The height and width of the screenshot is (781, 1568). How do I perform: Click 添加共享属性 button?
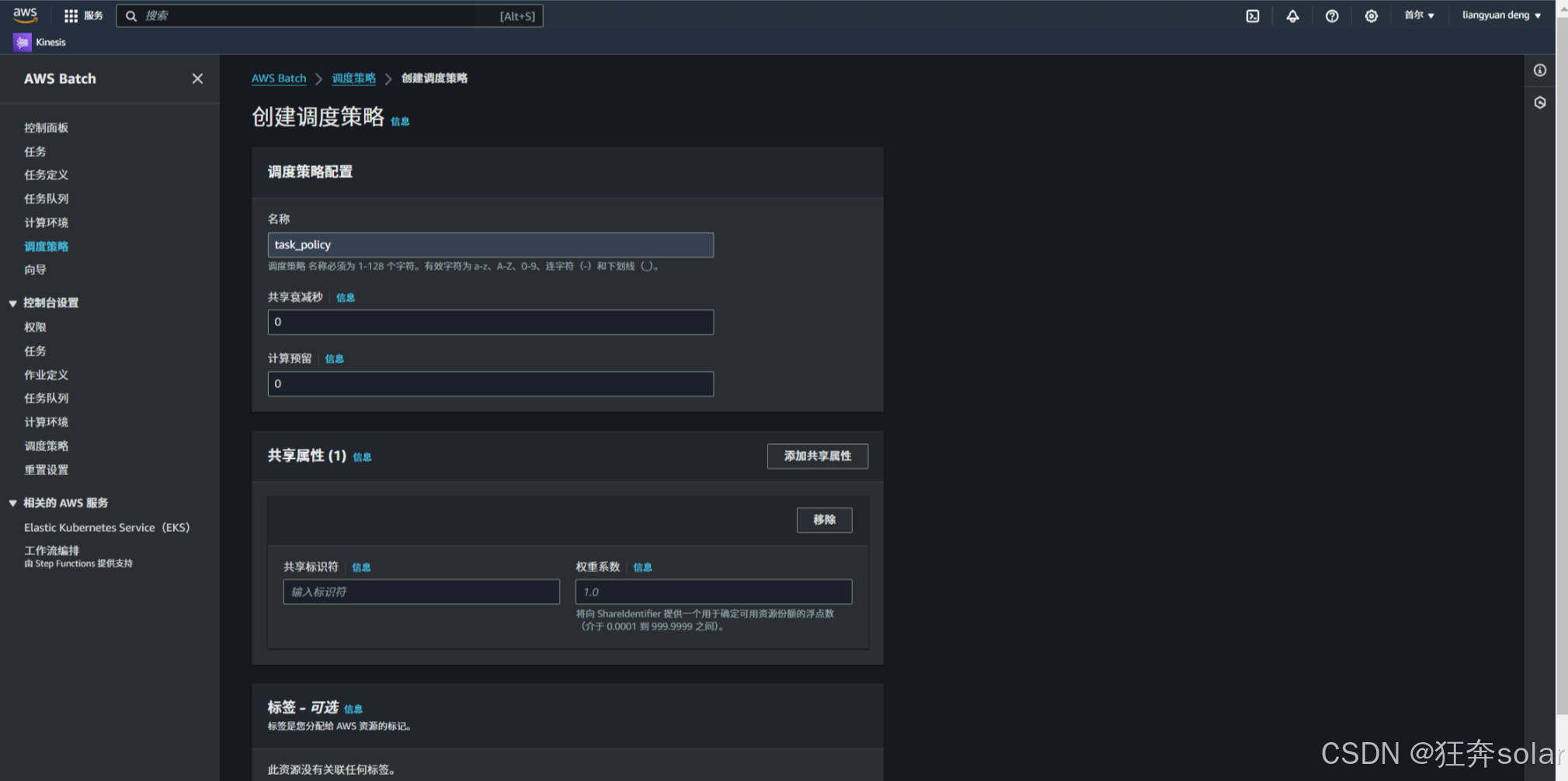tap(818, 456)
